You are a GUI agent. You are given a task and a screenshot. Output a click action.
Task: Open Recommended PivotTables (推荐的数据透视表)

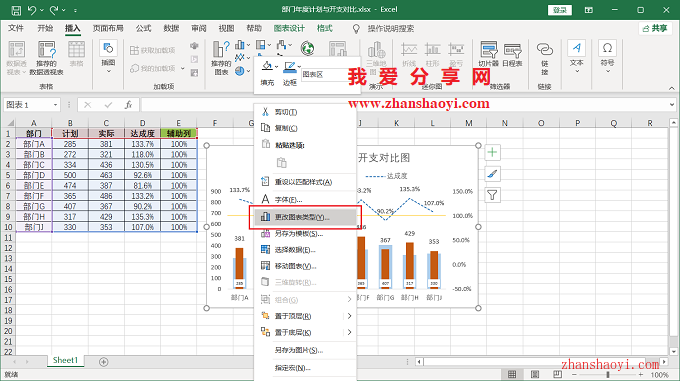pyautogui.click(x=46, y=58)
